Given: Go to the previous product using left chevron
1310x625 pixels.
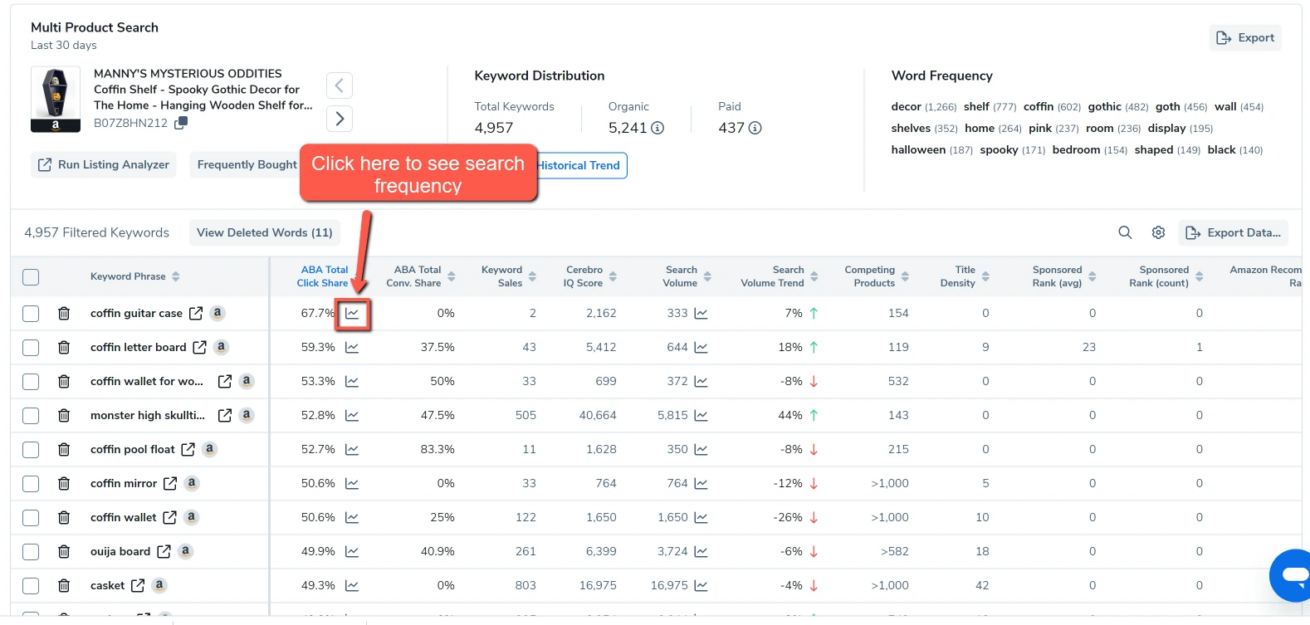Looking at the screenshot, I should point(339,85).
